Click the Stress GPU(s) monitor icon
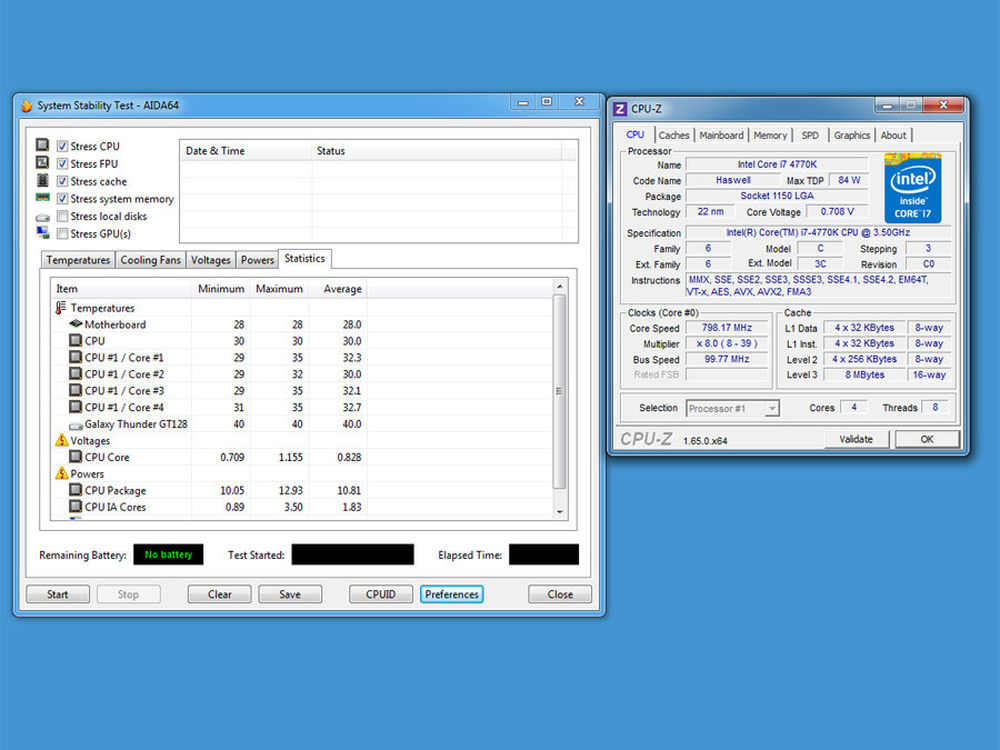 43,233
